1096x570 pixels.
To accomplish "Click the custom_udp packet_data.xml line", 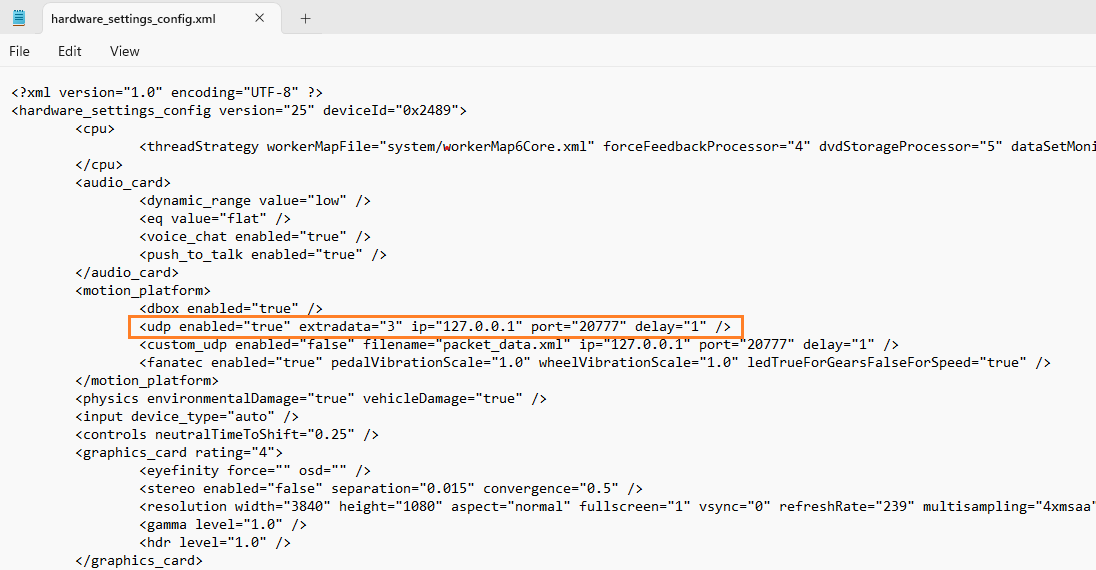I will click(518, 345).
